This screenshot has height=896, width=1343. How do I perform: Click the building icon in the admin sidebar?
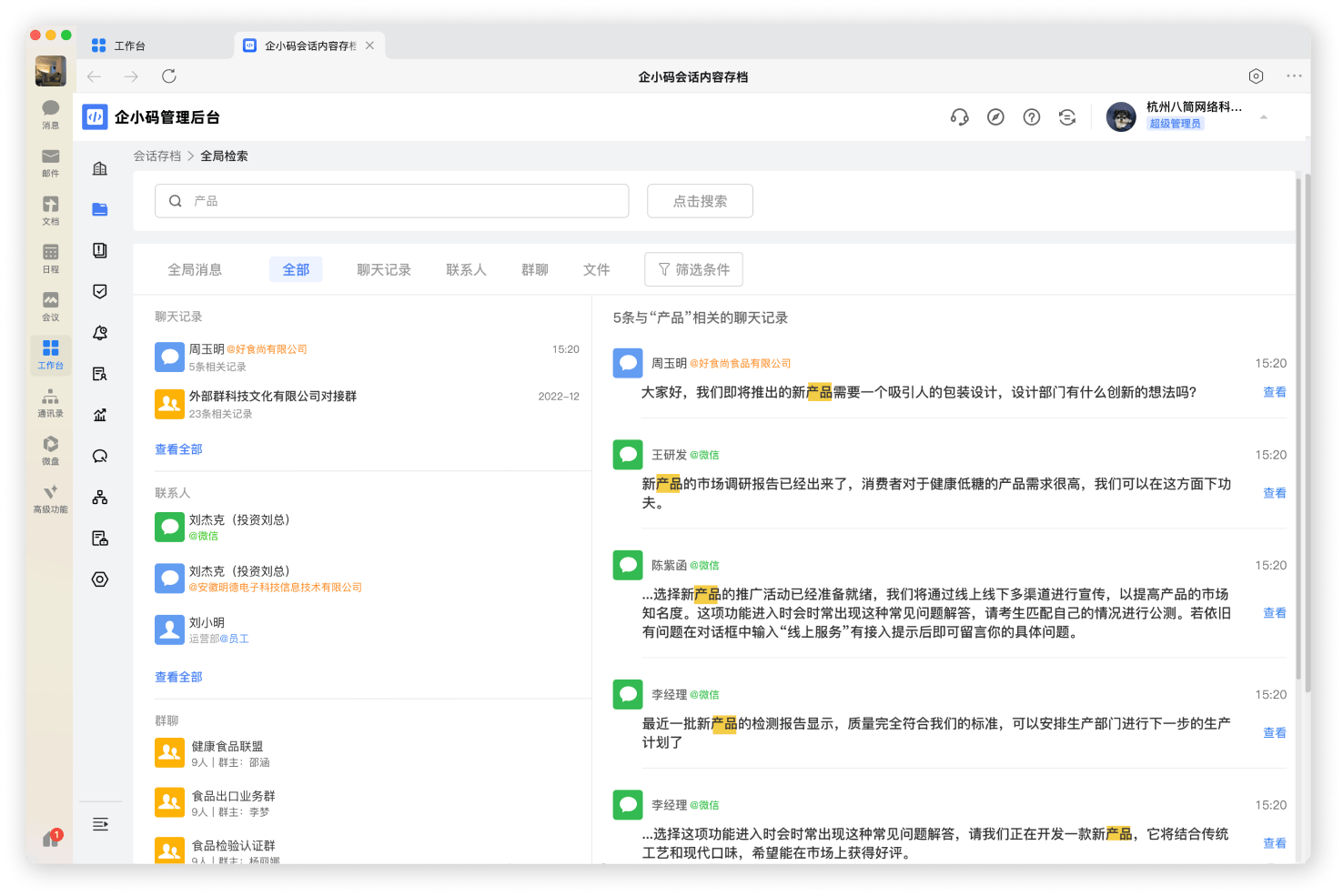(x=100, y=168)
